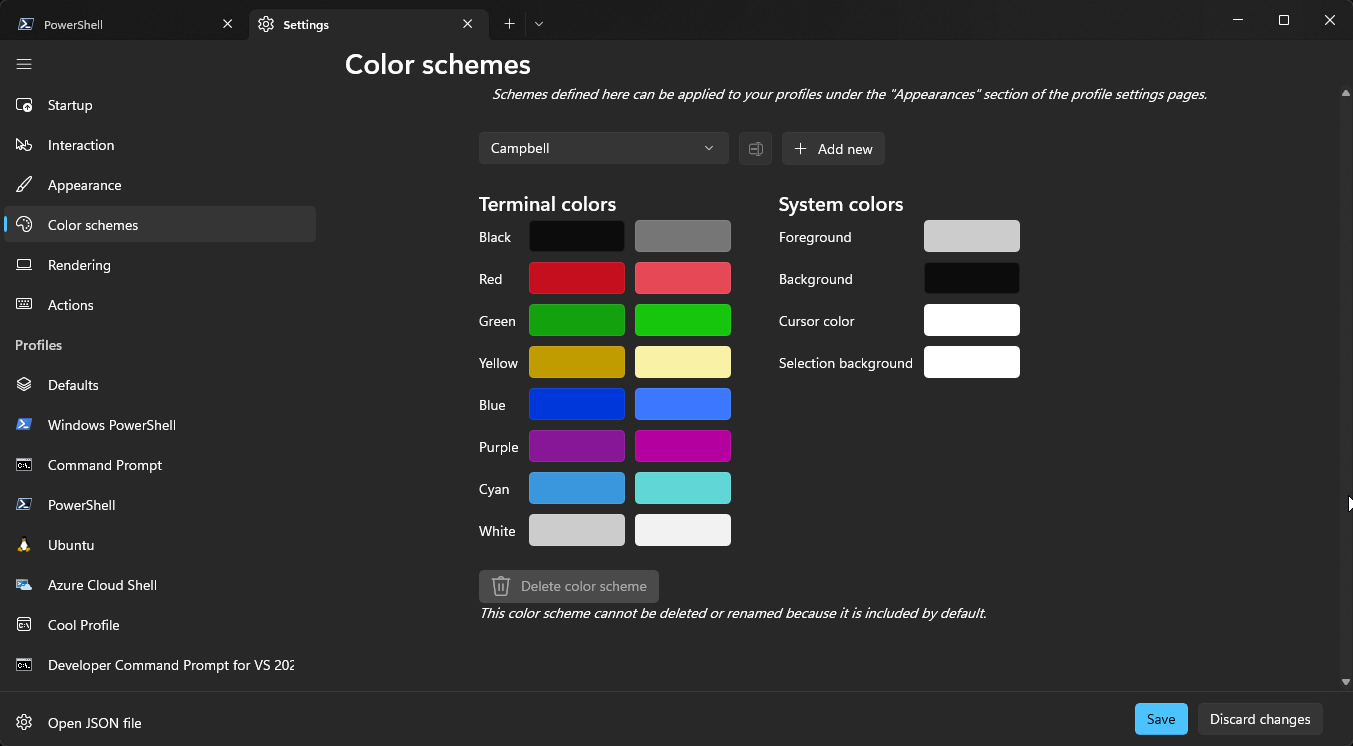Change the Foreground system color swatch
The height and width of the screenshot is (746, 1353).
click(972, 236)
